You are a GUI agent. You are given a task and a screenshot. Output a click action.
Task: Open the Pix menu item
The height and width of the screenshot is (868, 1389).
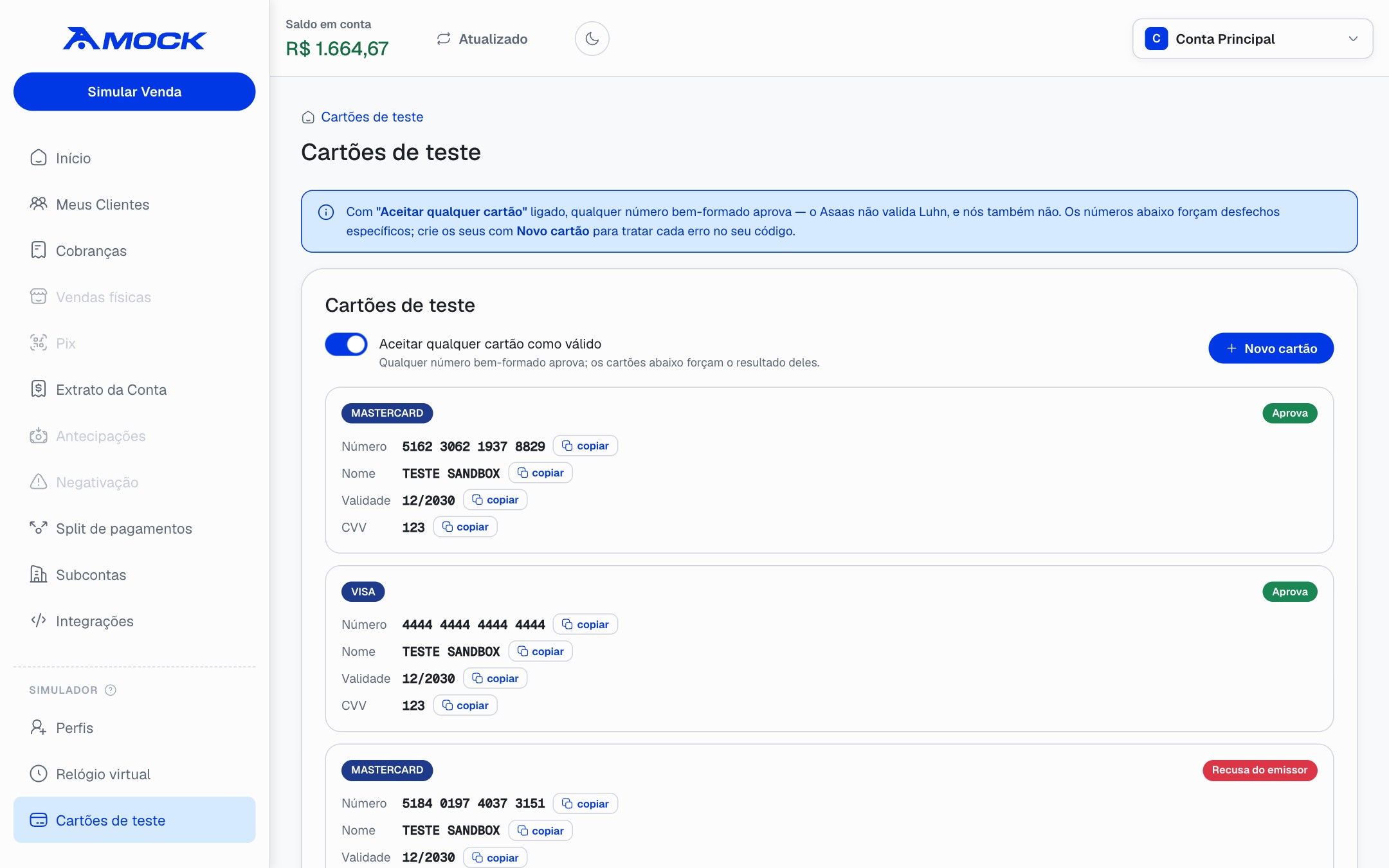click(134, 343)
